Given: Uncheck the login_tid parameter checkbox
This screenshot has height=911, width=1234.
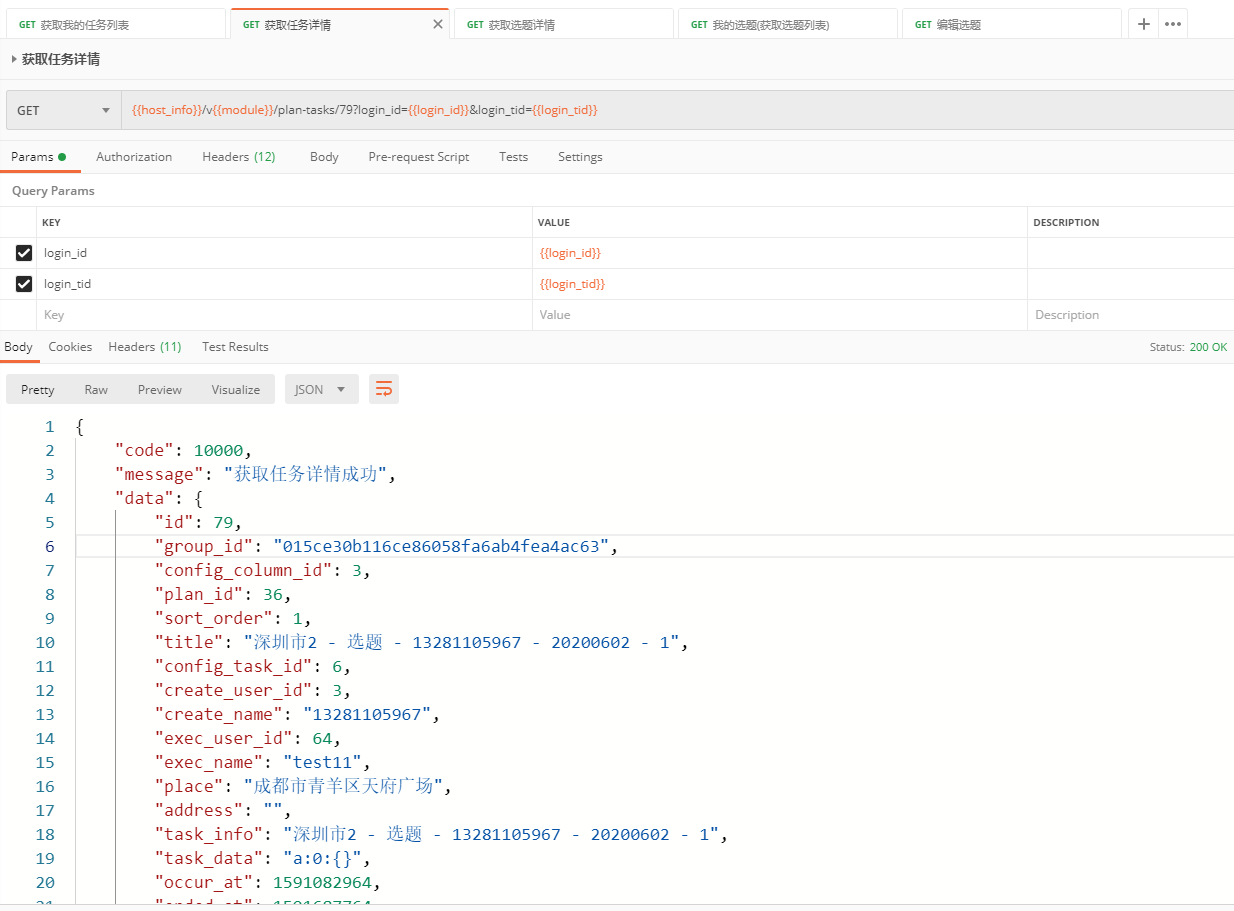Looking at the screenshot, I should coord(24,284).
